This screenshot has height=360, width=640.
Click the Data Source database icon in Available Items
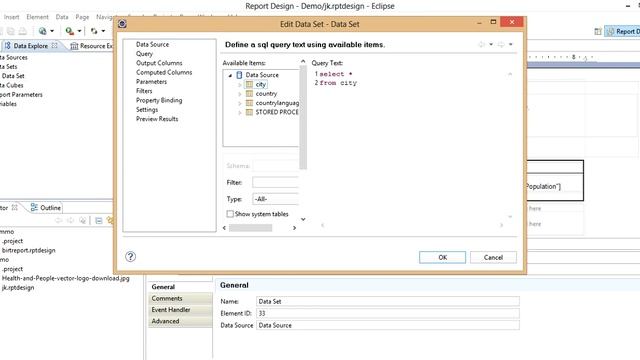click(239, 75)
